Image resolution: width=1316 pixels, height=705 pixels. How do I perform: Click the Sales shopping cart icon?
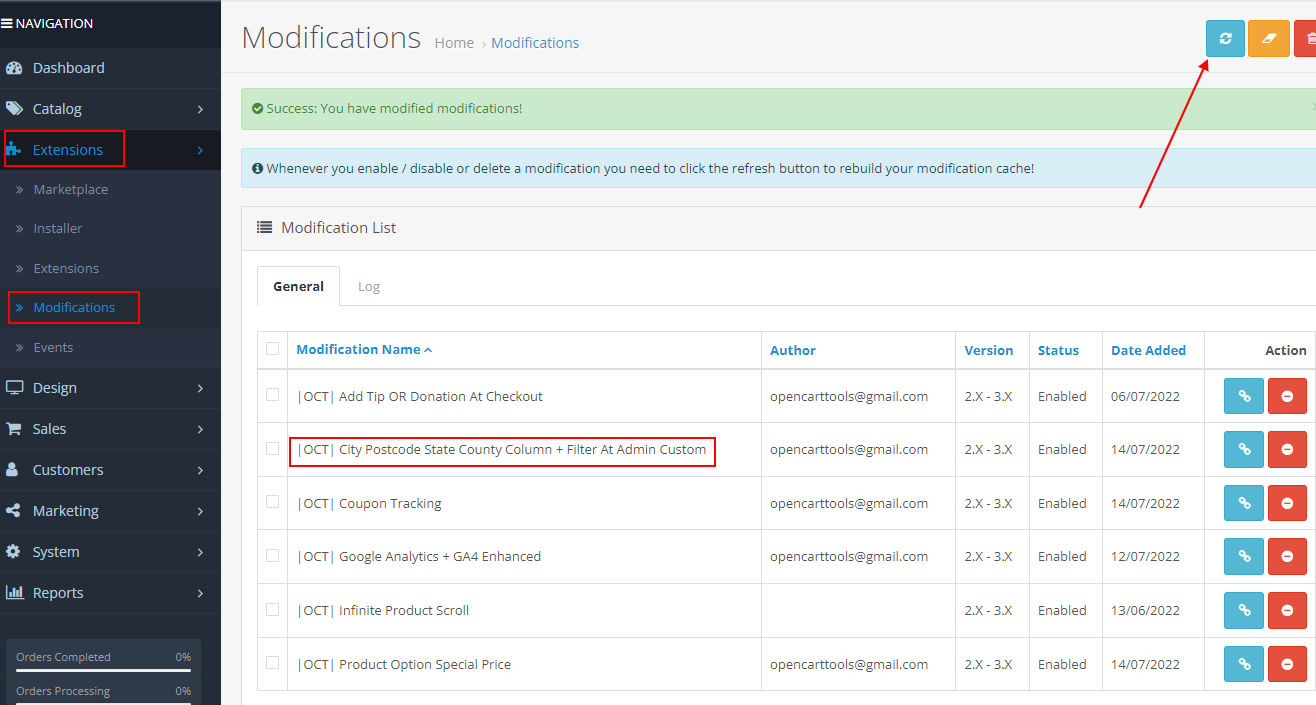[14, 429]
